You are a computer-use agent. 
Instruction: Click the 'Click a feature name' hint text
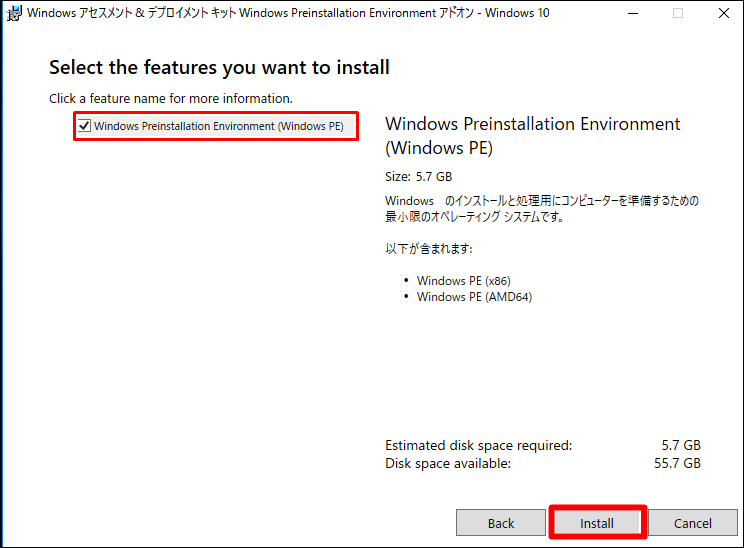[x=171, y=99]
